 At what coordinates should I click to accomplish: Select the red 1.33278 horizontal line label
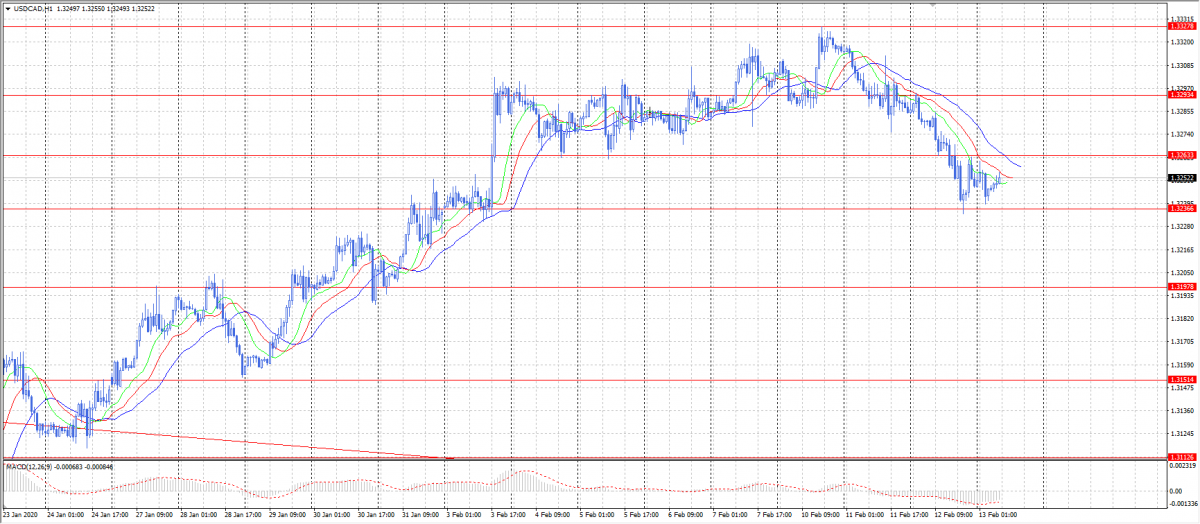pyautogui.click(x=1182, y=27)
